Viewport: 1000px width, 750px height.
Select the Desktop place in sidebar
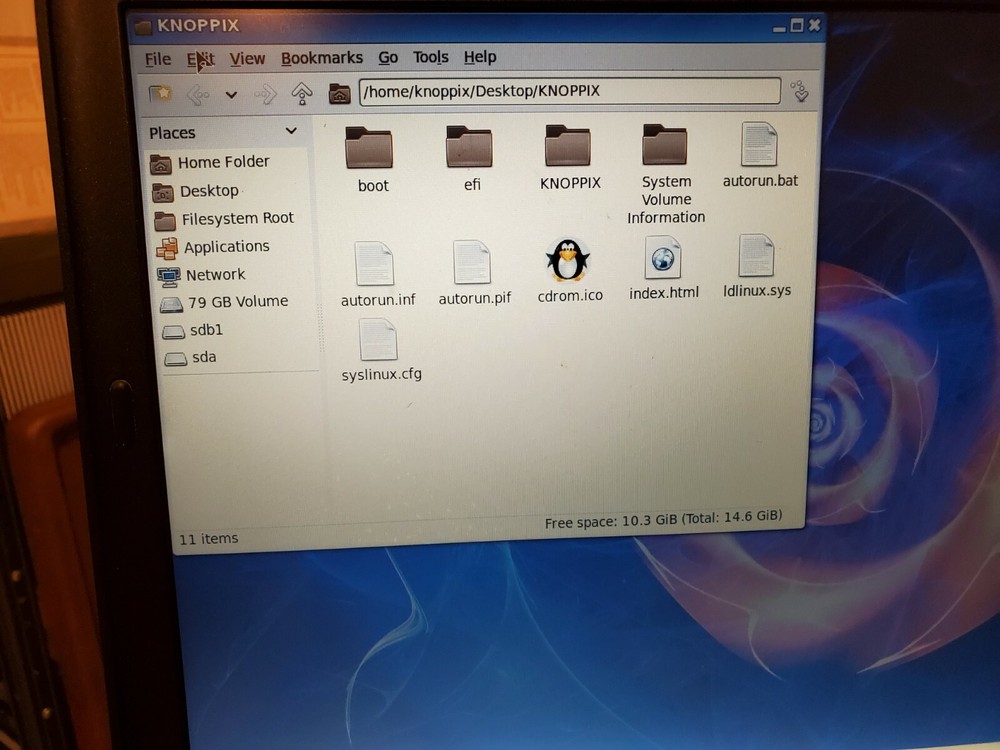[x=211, y=190]
